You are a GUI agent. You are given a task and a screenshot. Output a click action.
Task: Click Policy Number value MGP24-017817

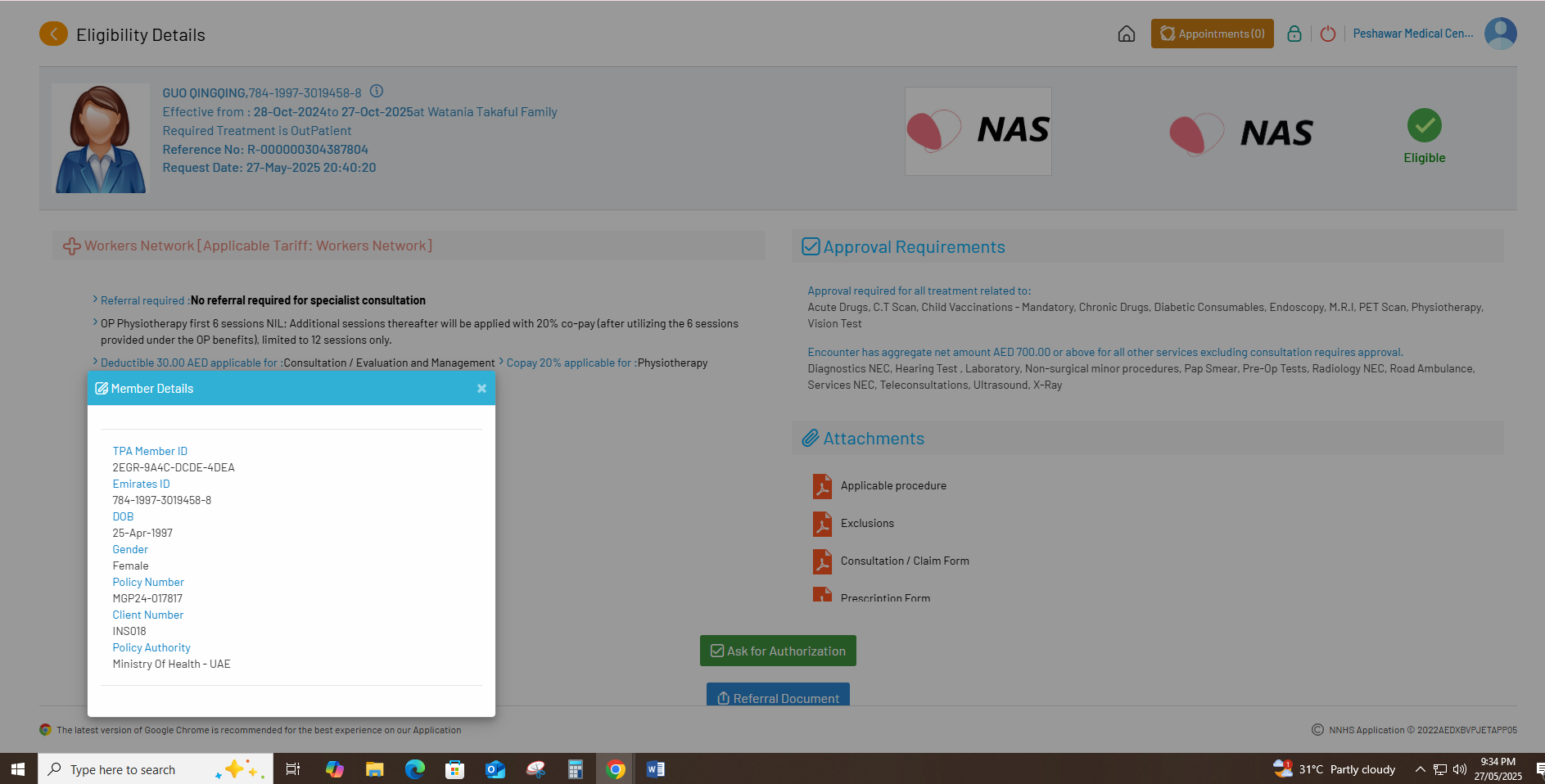pyautogui.click(x=147, y=598)
